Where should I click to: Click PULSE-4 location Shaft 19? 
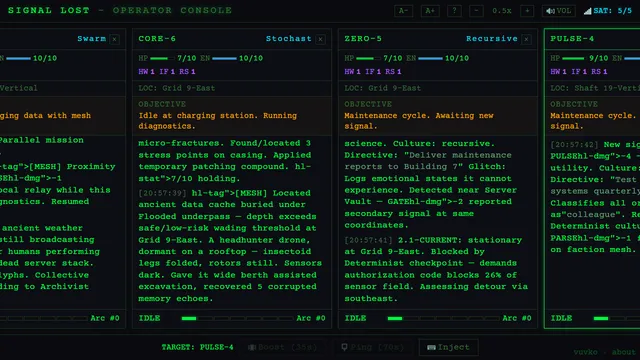click(x=595, y=88)
